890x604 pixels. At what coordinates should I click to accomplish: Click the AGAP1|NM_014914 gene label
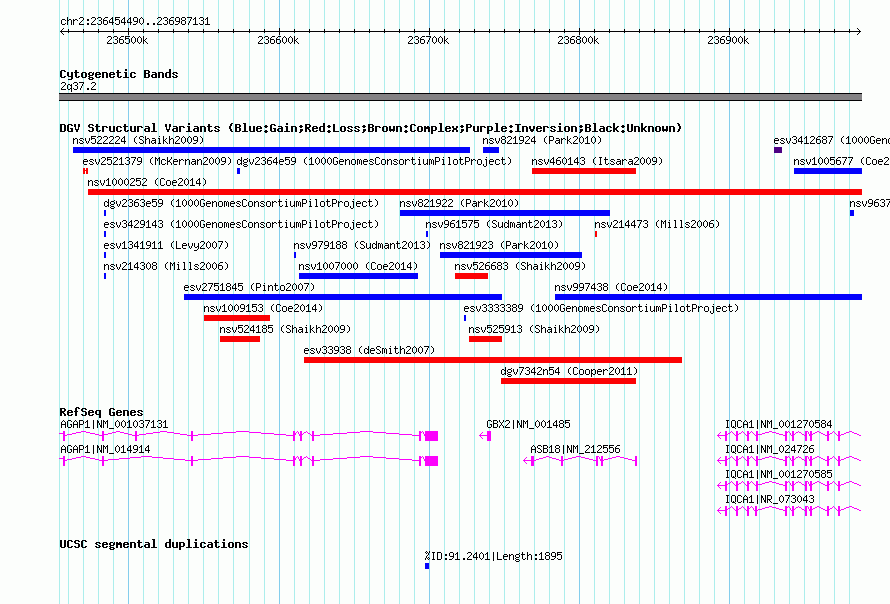point(105,449)
